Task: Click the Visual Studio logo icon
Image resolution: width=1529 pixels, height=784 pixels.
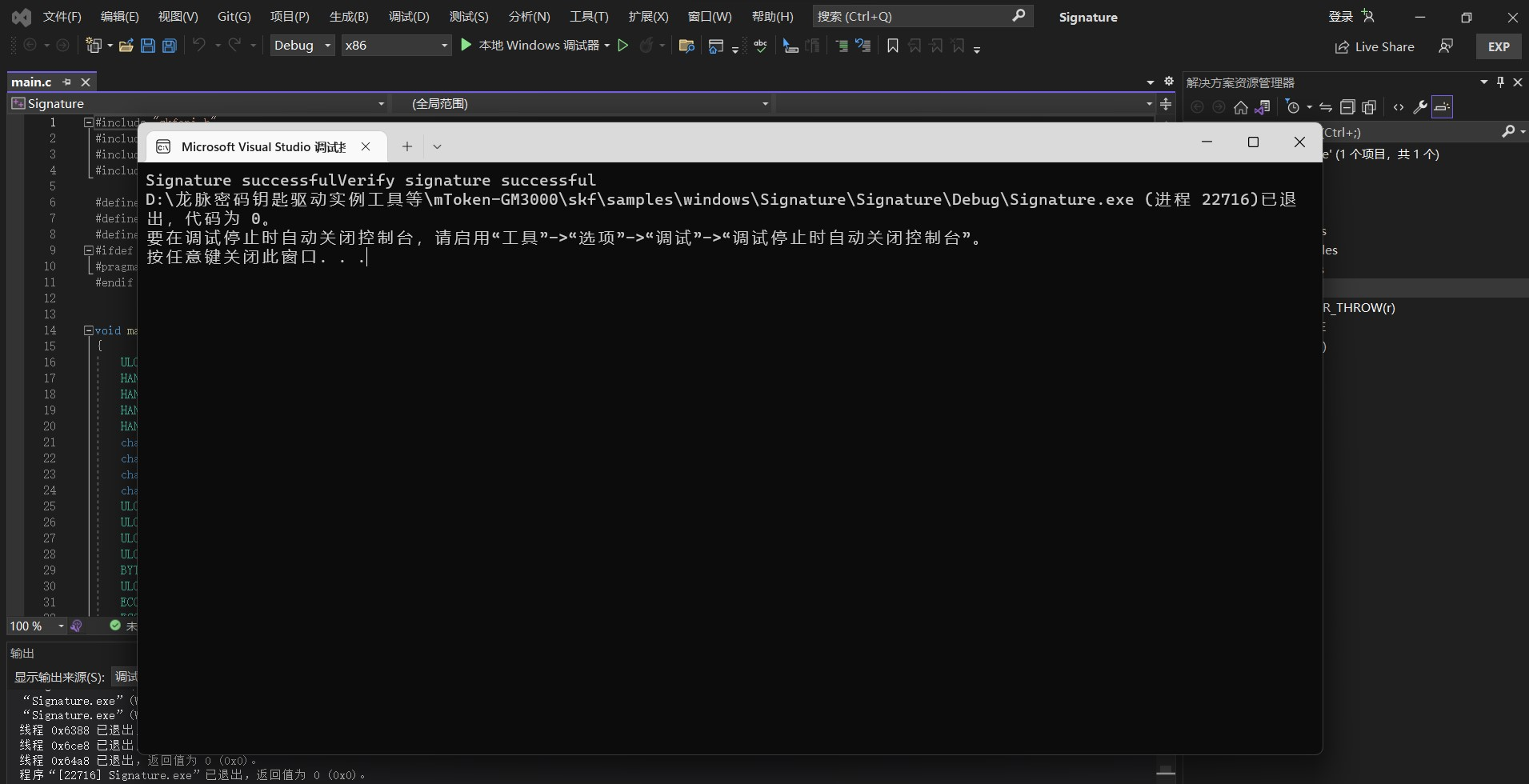Action: tap(22, 17)
